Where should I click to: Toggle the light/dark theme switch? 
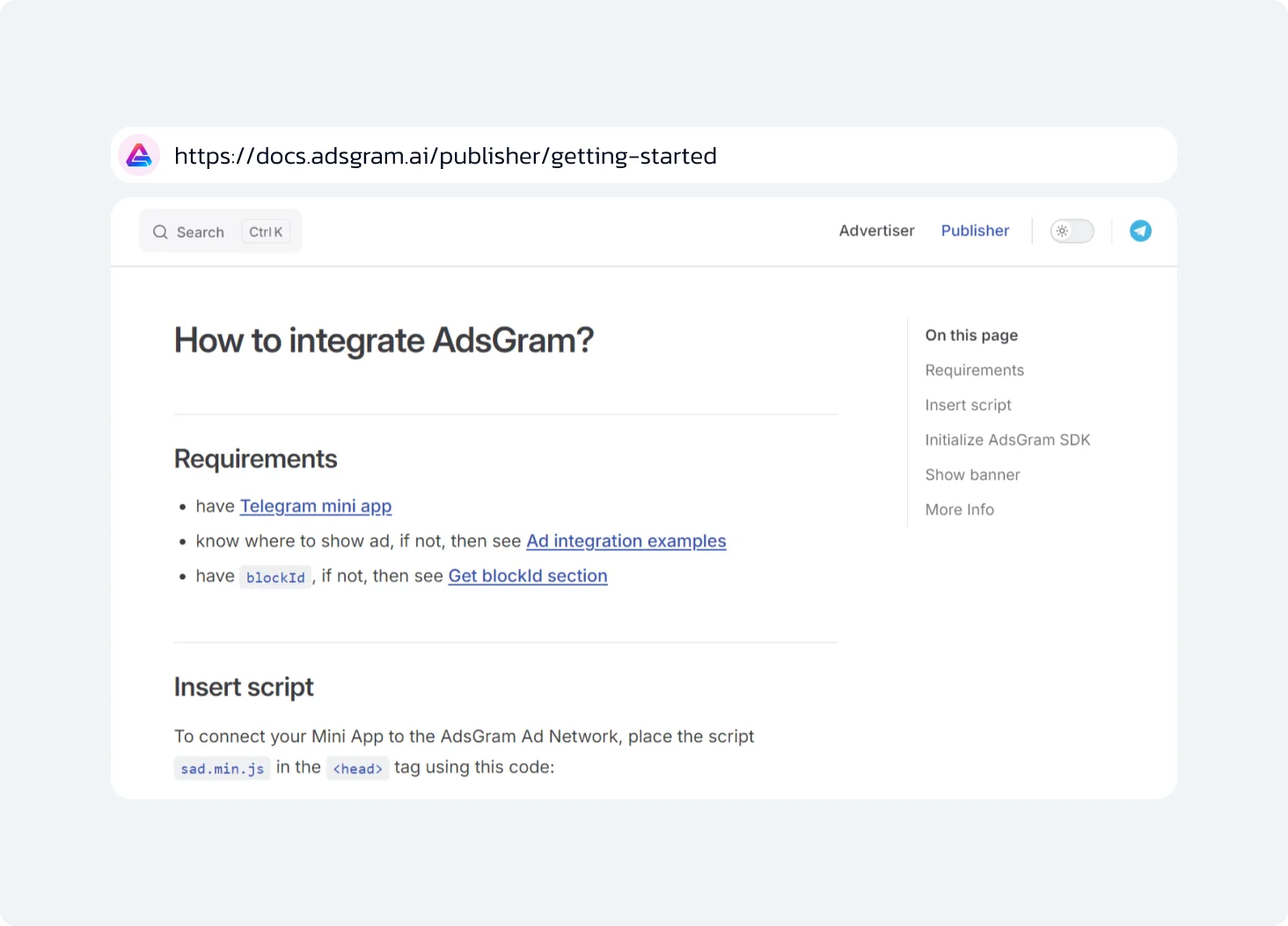[x=1072, y=231]
